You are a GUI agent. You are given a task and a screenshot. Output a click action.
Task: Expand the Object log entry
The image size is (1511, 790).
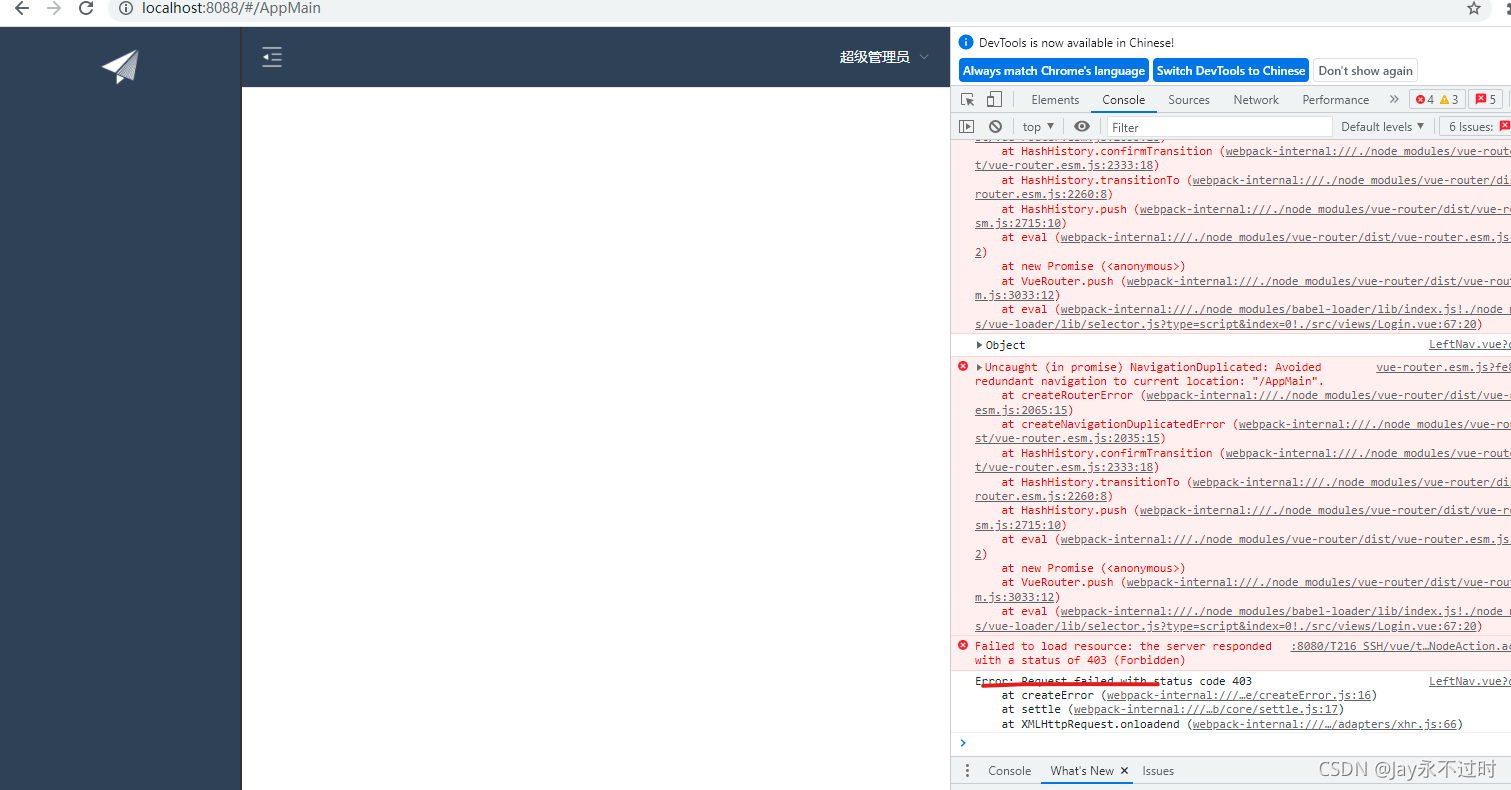click(x=980, y=345)
